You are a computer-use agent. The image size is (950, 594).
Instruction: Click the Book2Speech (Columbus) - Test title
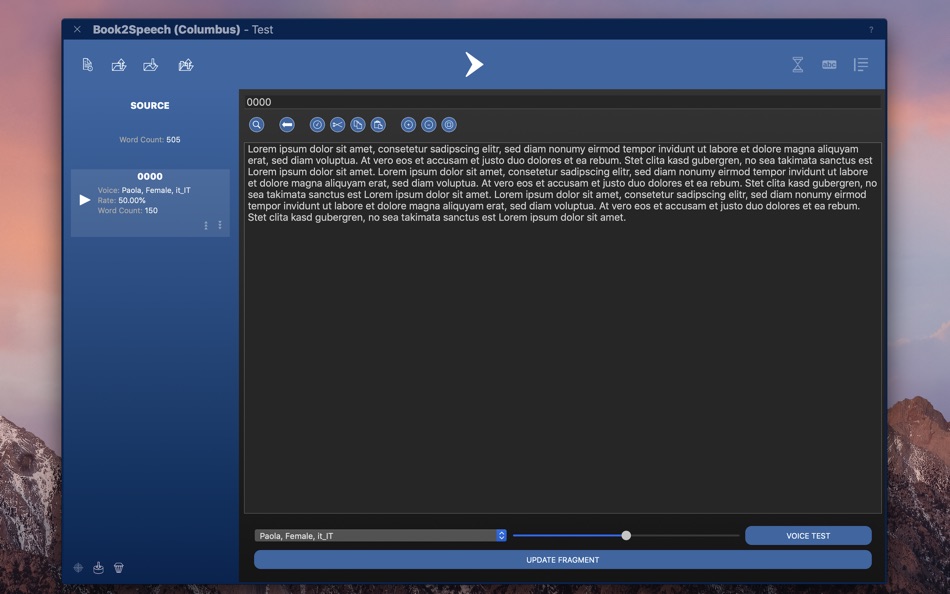183,30
